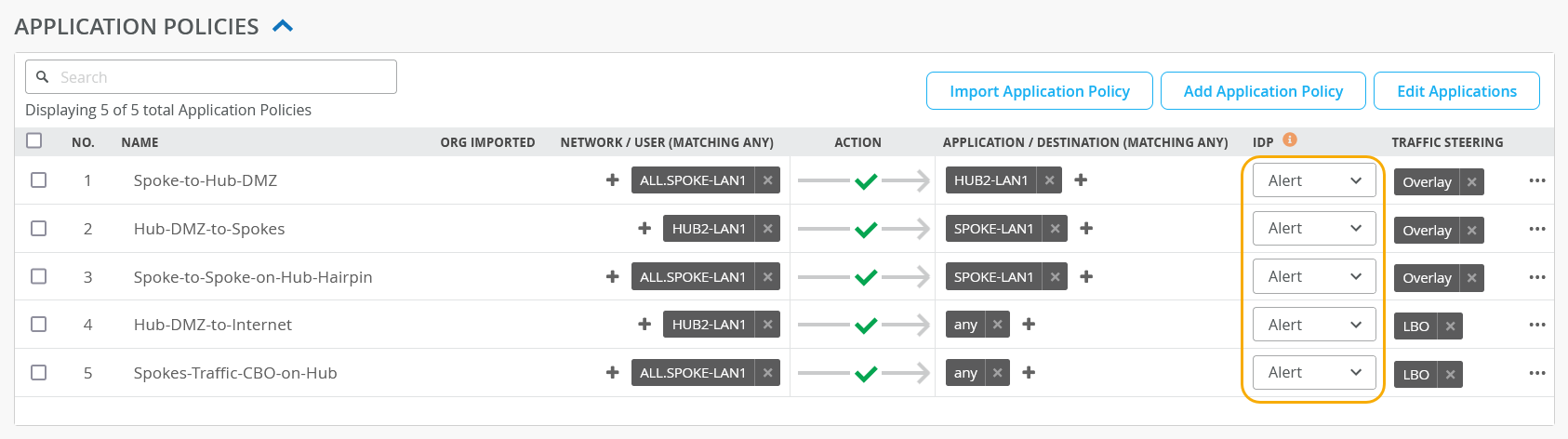Click allow checkmark action in Spoke-to-Spoke-on-Hub-Hairpin row
1568x439 pixels.
point(866,276)
